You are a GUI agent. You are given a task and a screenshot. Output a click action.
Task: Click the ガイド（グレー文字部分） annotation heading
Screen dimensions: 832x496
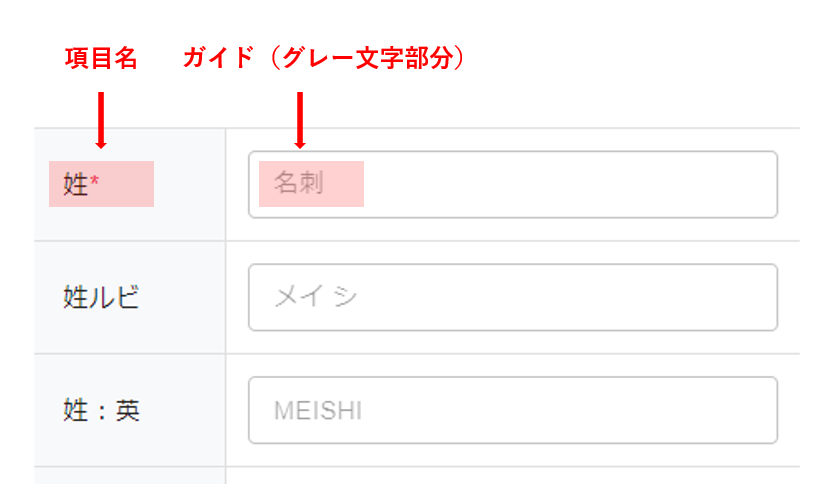point(325,59)
